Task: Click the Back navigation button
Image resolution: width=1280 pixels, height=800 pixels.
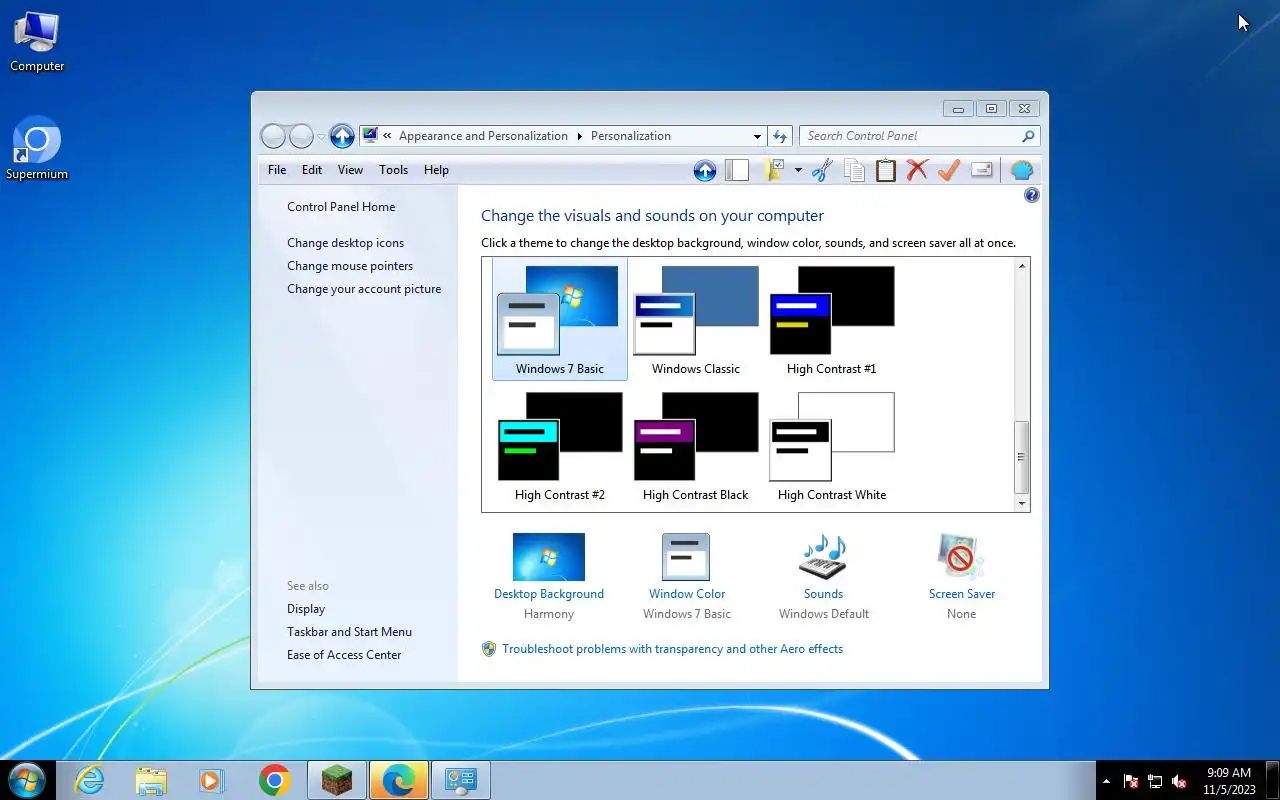Action: pyautogui.click(x=273, y=136)
